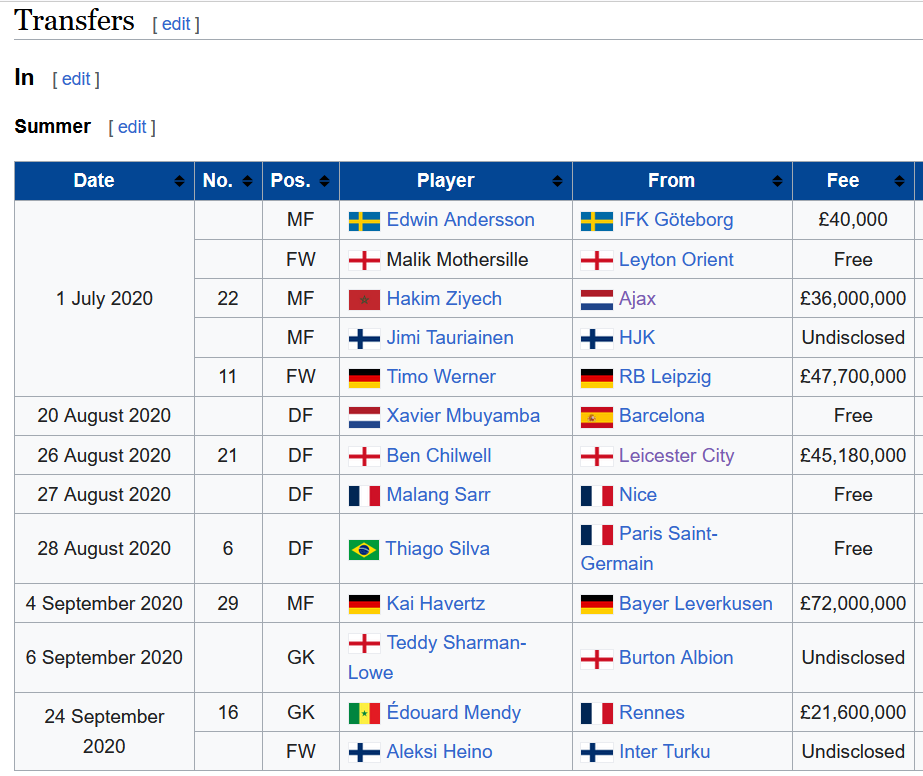Open RB Leipzig club link
This screenshot has width=923, height=776.
click(x=665, y=377)
